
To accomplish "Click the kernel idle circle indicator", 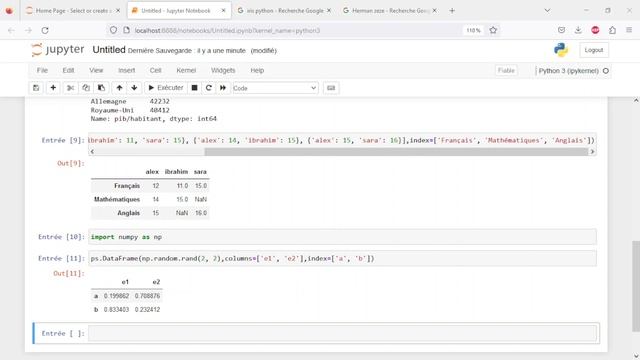I will 606,71.
